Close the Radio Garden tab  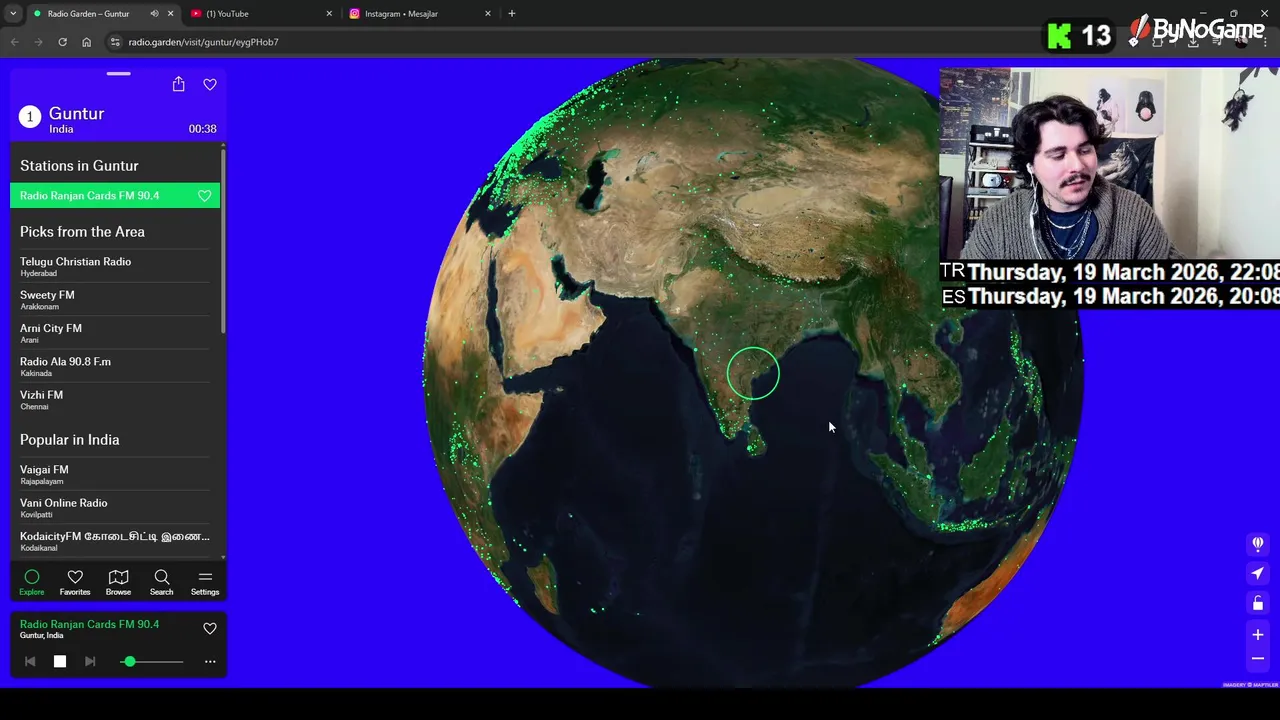(x=170, y=14)
